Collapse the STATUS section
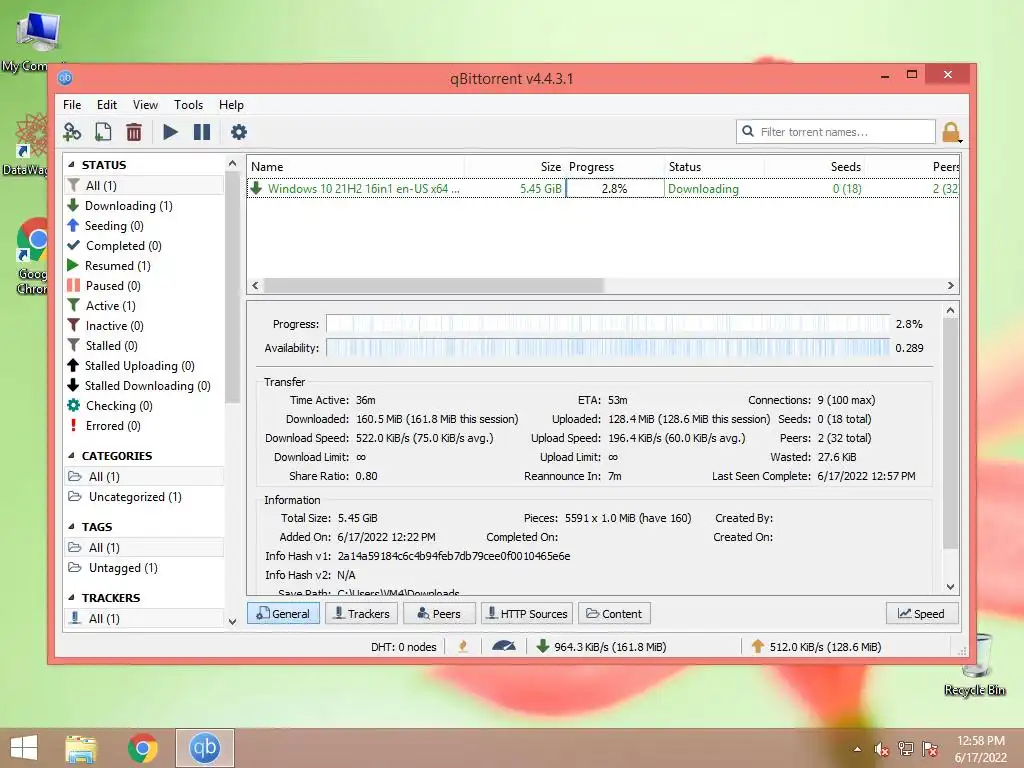Viewport: 1024px width, 768px height. point(71,165)
